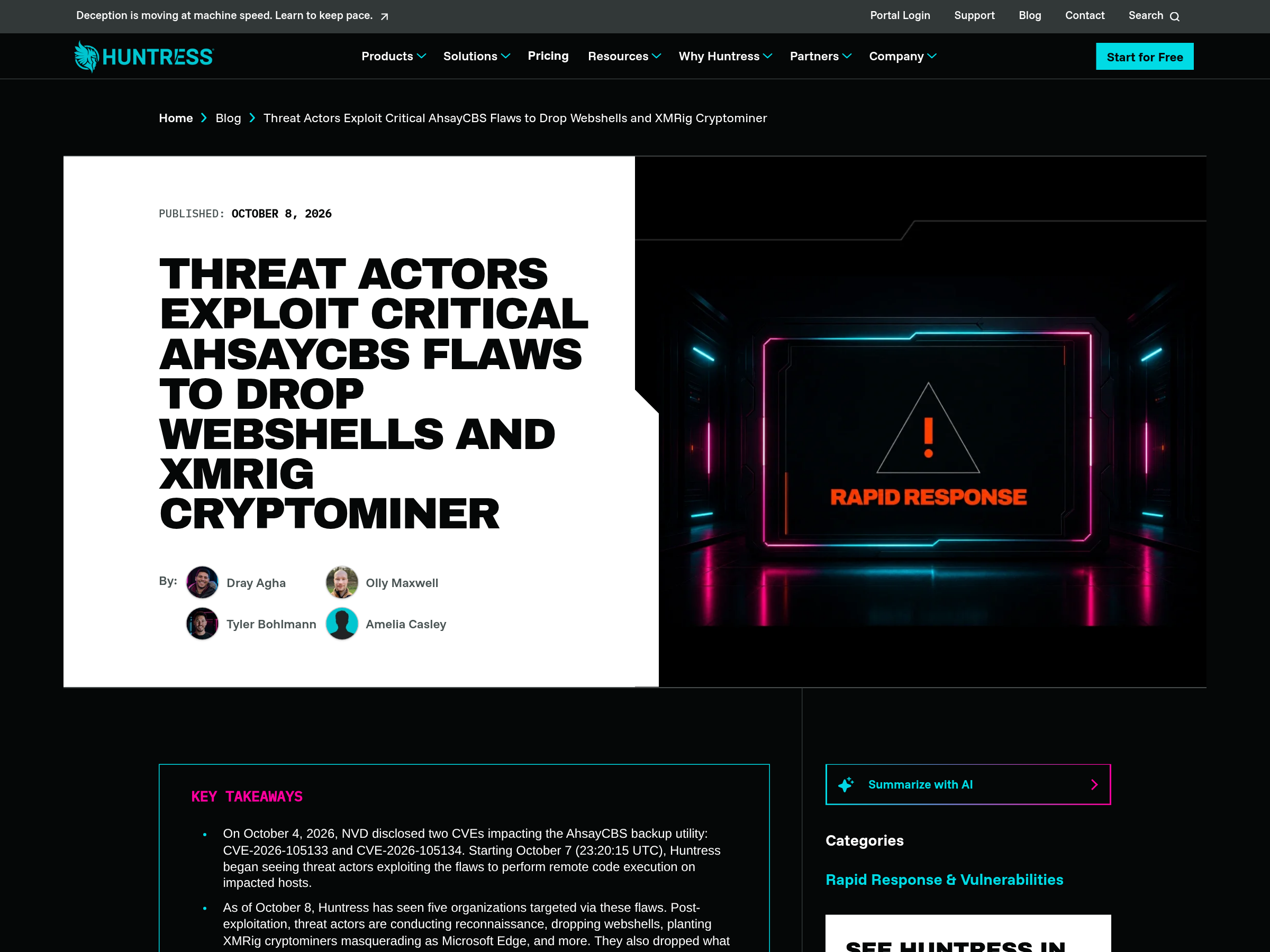This screenshot has width=1270, height=952.
Task: Click the Summarize with AI arrow chevron
Action: [x=1094, y=784]
